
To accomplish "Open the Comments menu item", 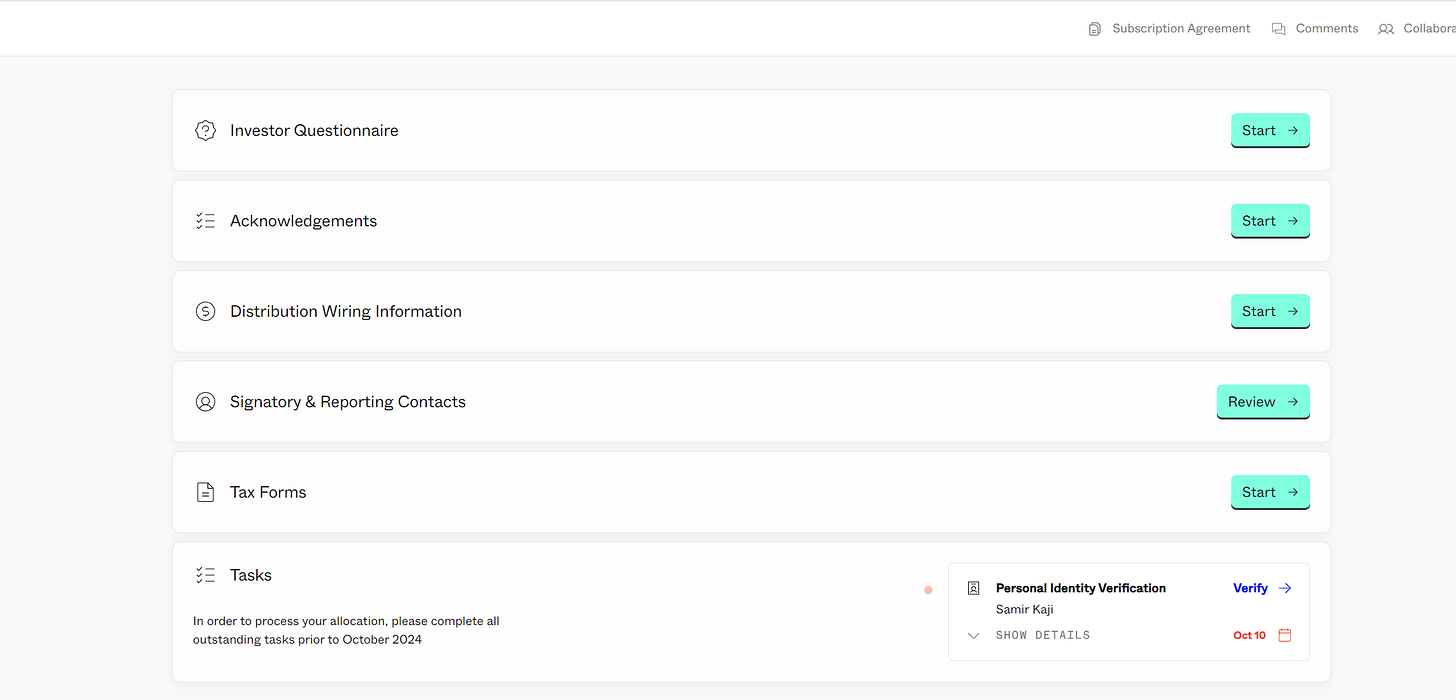I will [x=1315, y=29].
